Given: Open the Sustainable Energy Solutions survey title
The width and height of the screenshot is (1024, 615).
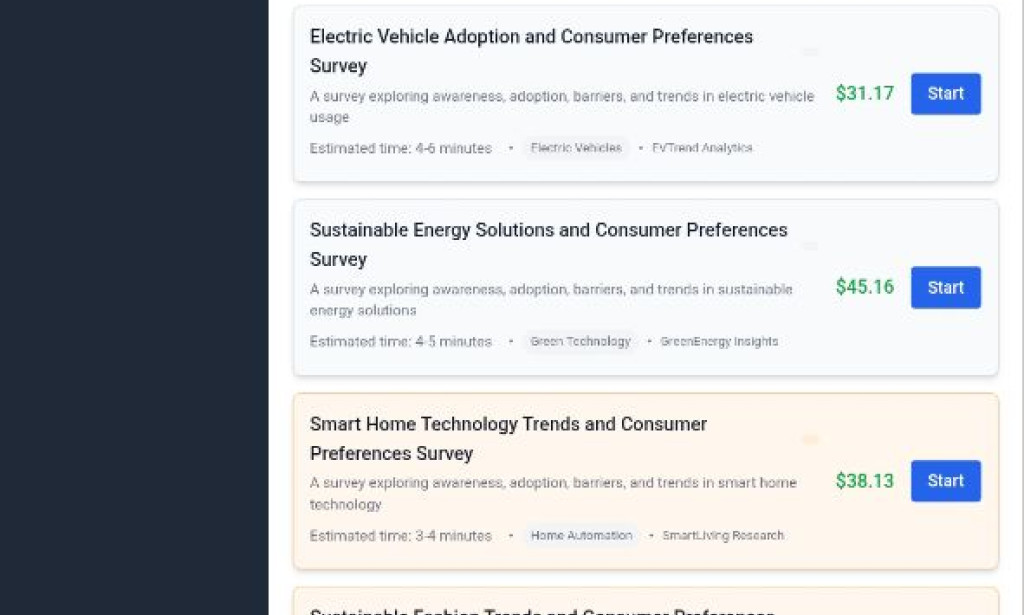Looking at the screenshot, I should point(548,244).
